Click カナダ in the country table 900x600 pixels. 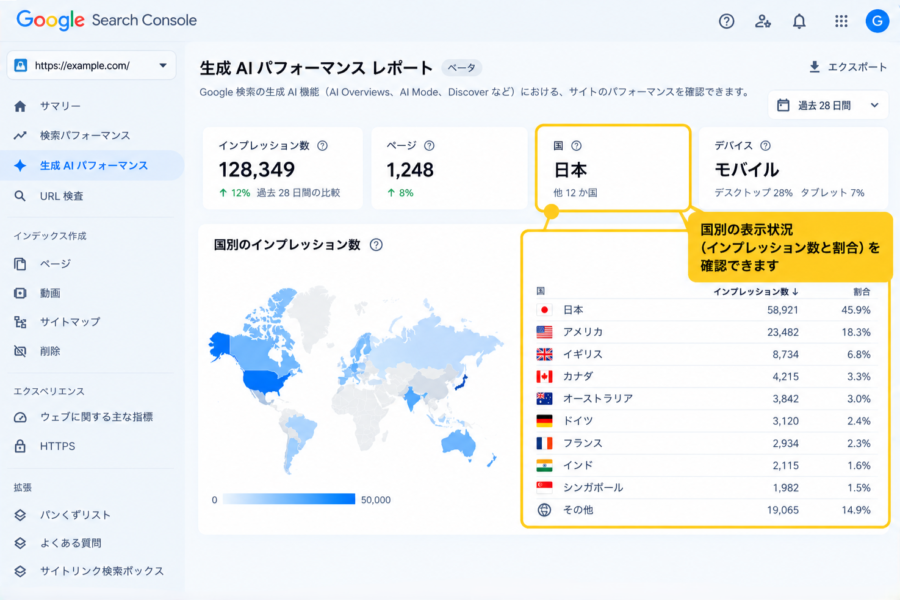point(578,377)
